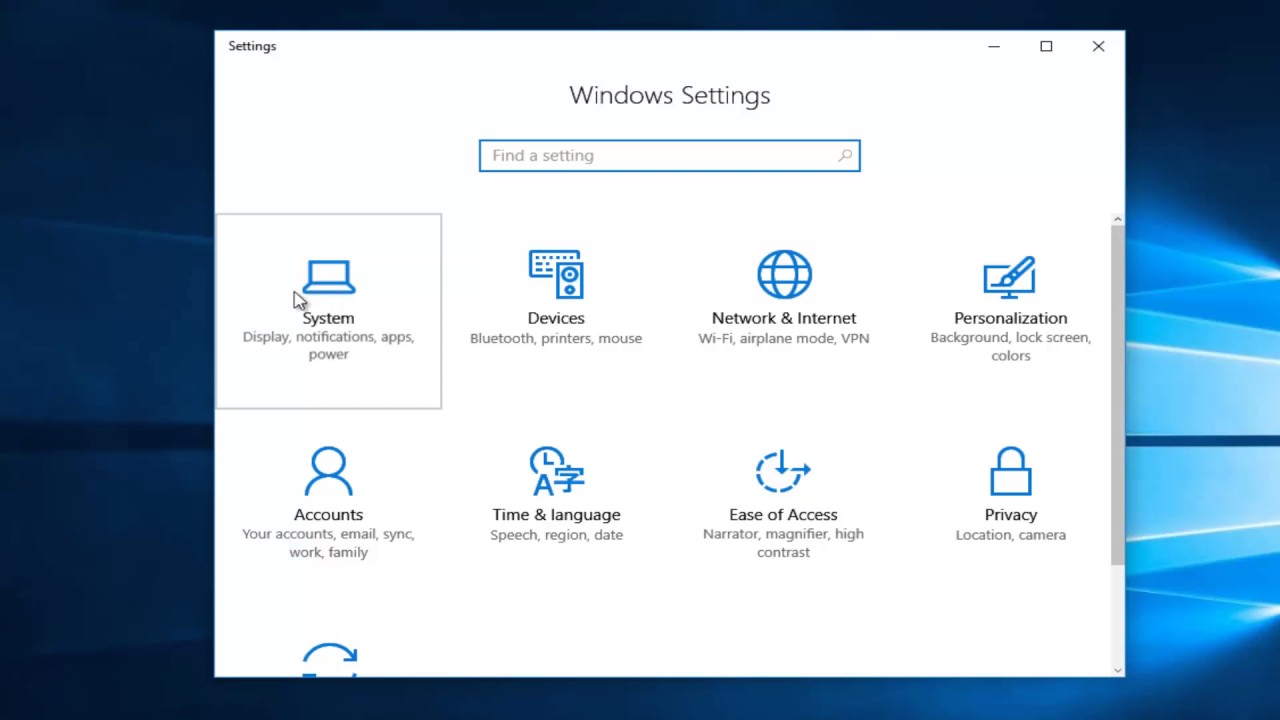Click 'Narrator, magnifier, high contrast' description

(x=783, y=543)
